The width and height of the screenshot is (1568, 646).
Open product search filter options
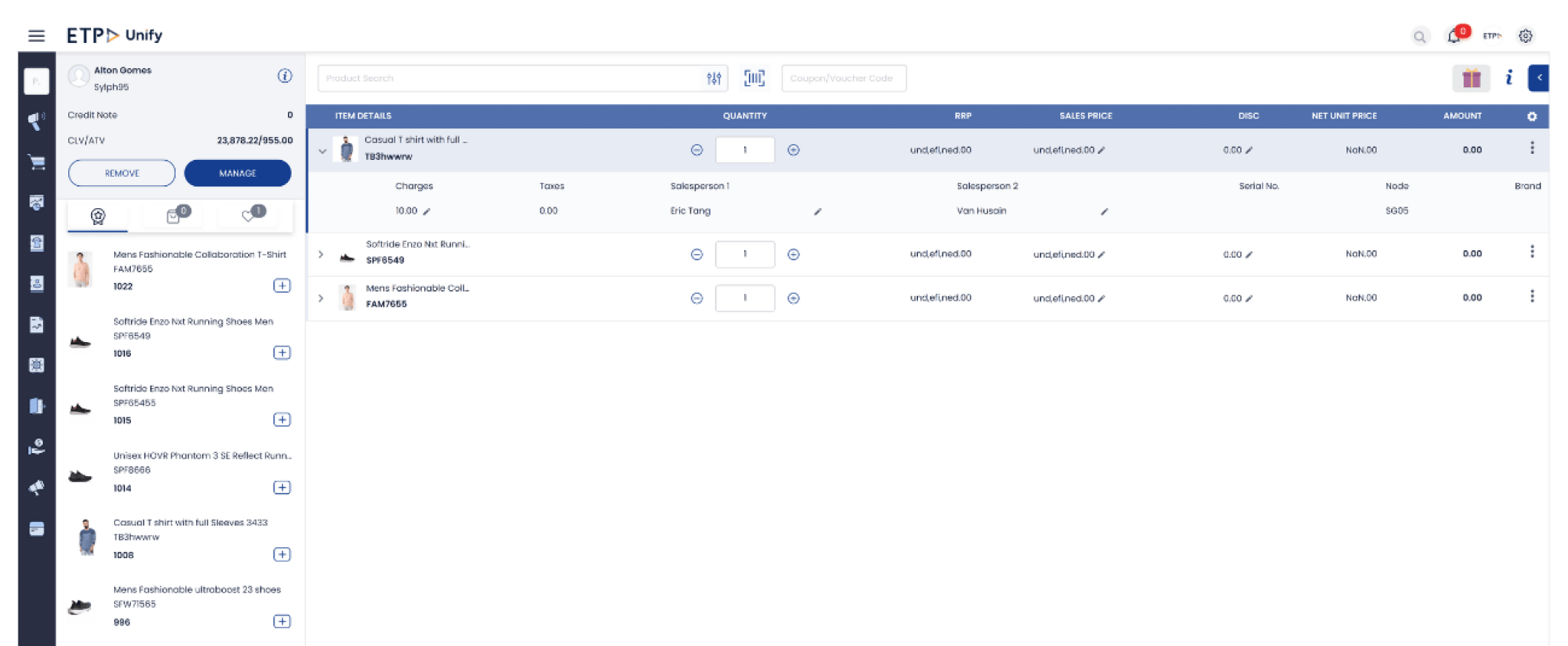point(714,78)
